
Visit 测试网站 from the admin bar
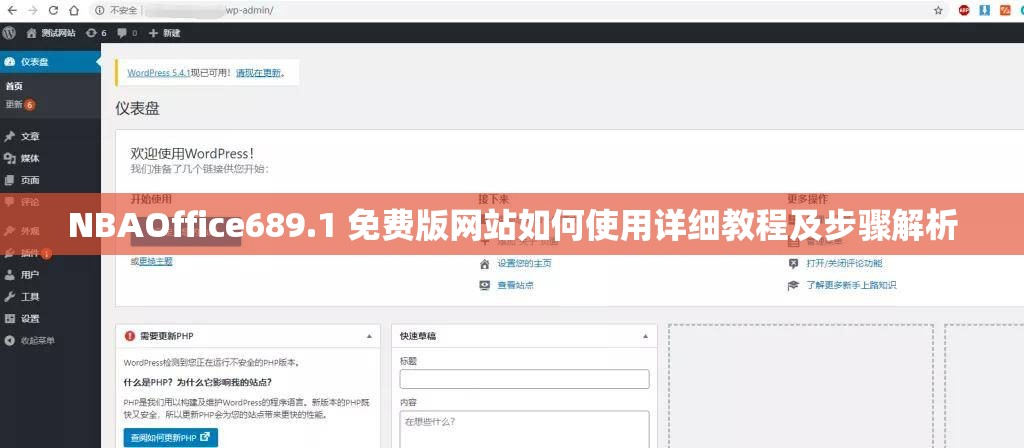51,33
